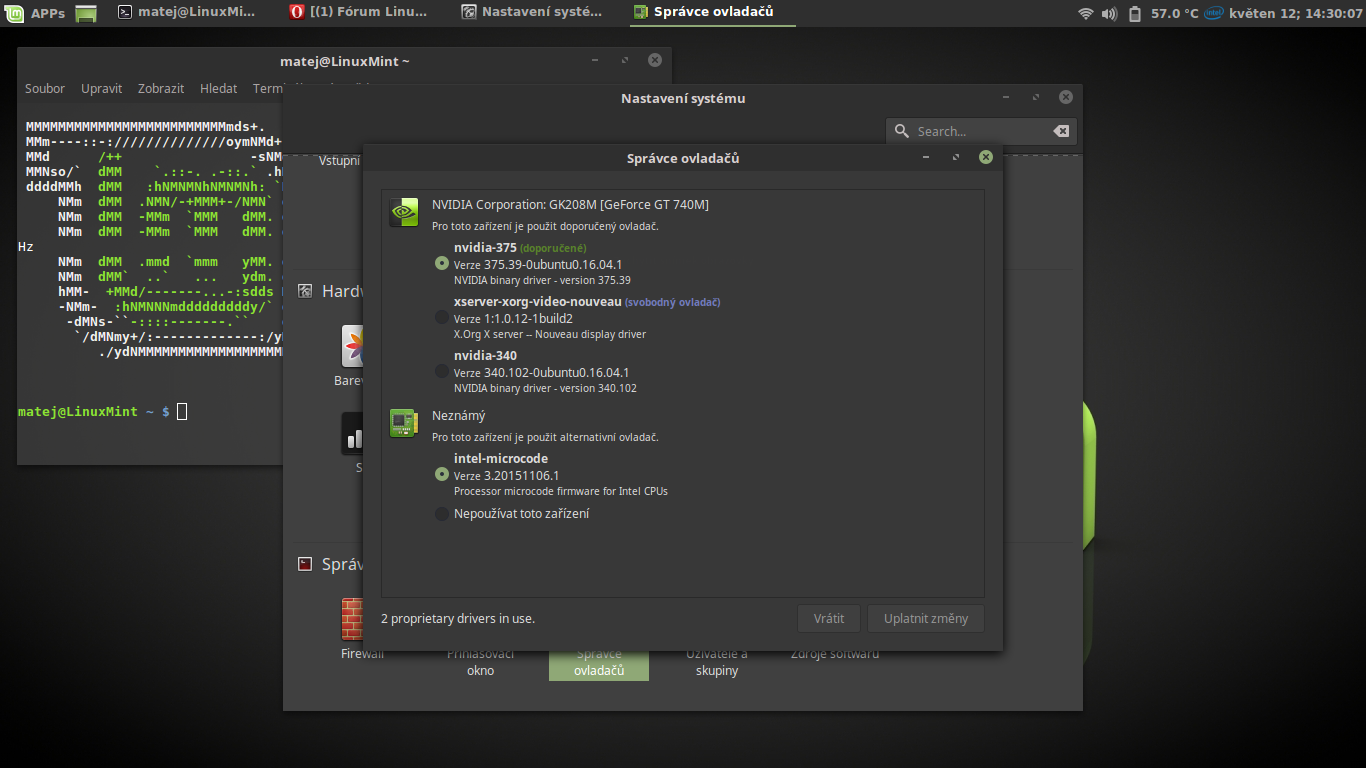Click the volume speaker tray icon
Image resolution: width=1366 pixels, height=768 pixels.
click(1109, 13)
